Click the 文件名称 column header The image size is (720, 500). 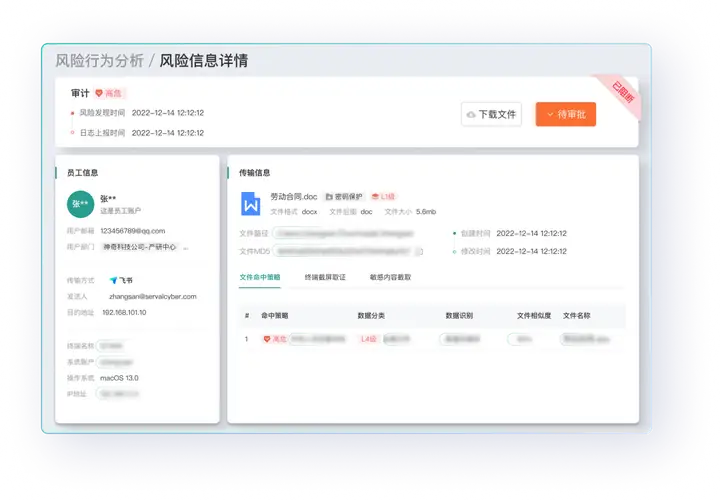tap(577, 315)
